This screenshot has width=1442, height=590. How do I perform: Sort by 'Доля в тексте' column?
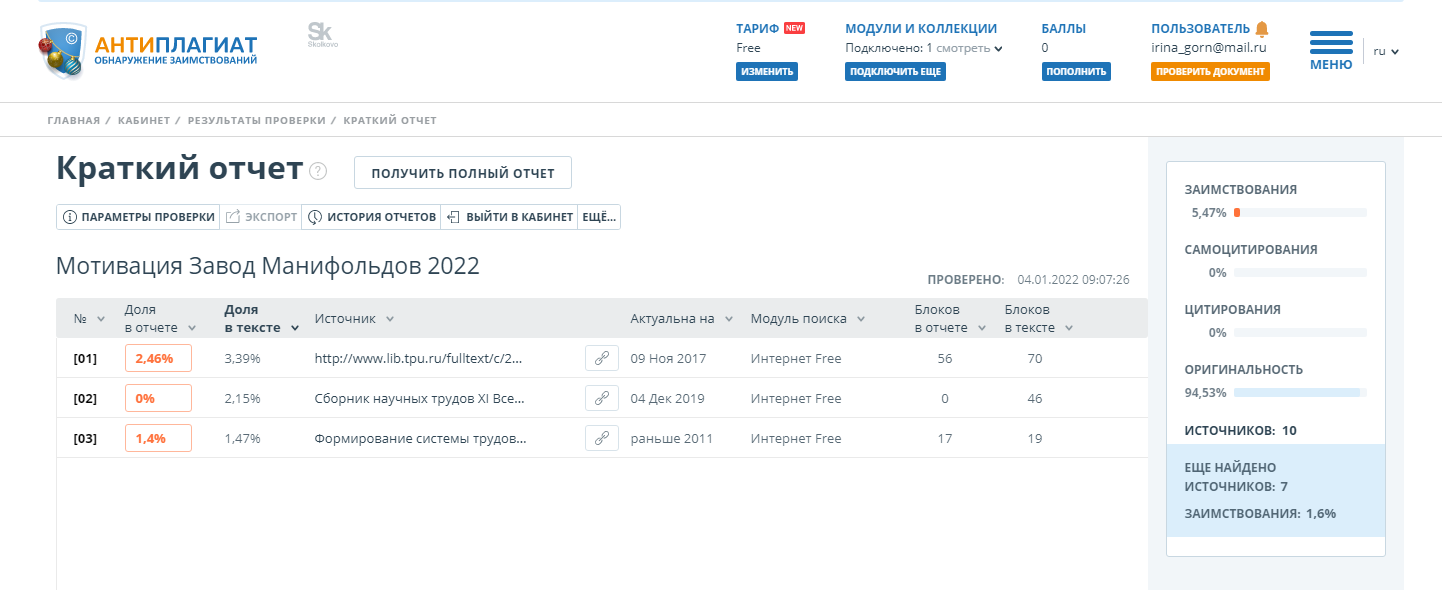(x=260, y=319)
